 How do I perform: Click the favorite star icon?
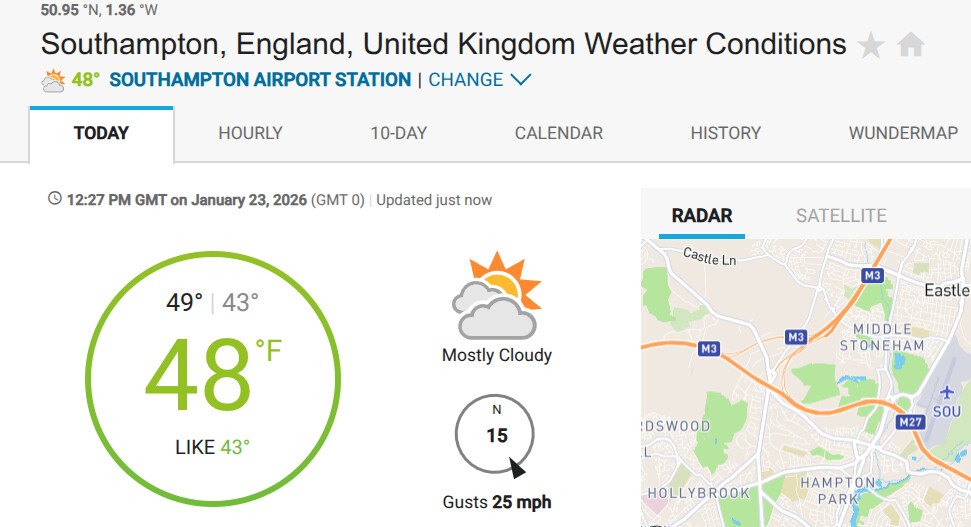tap(871, 46)
